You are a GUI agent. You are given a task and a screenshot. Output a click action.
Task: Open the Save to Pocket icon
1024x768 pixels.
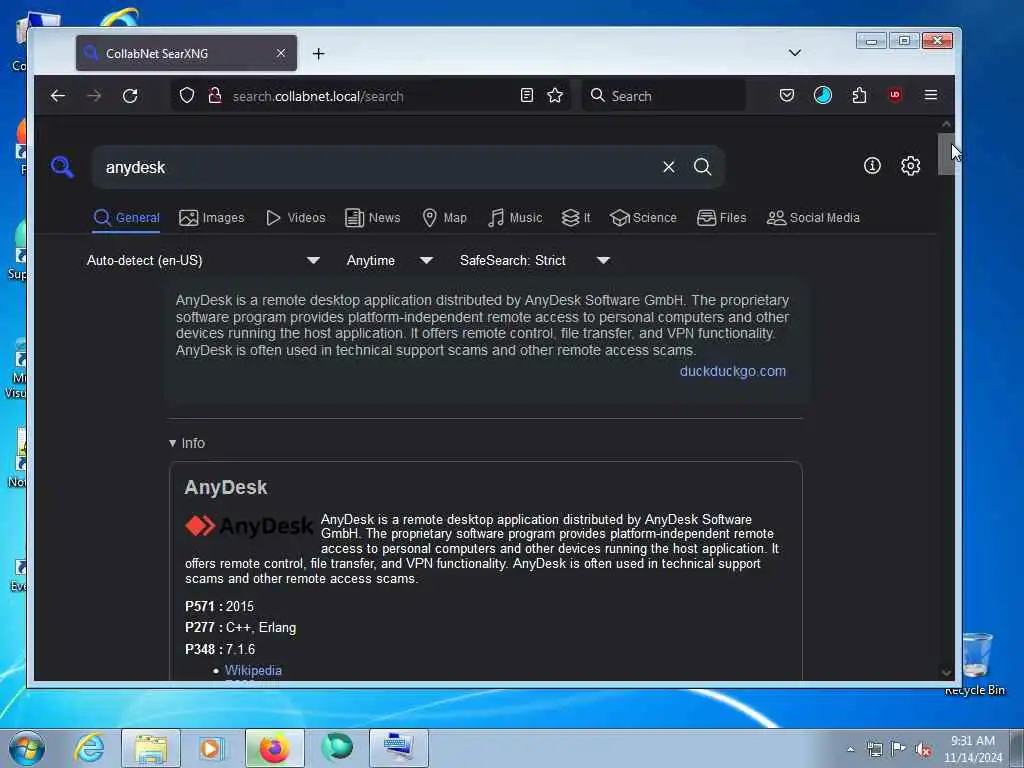pos(787,96)
